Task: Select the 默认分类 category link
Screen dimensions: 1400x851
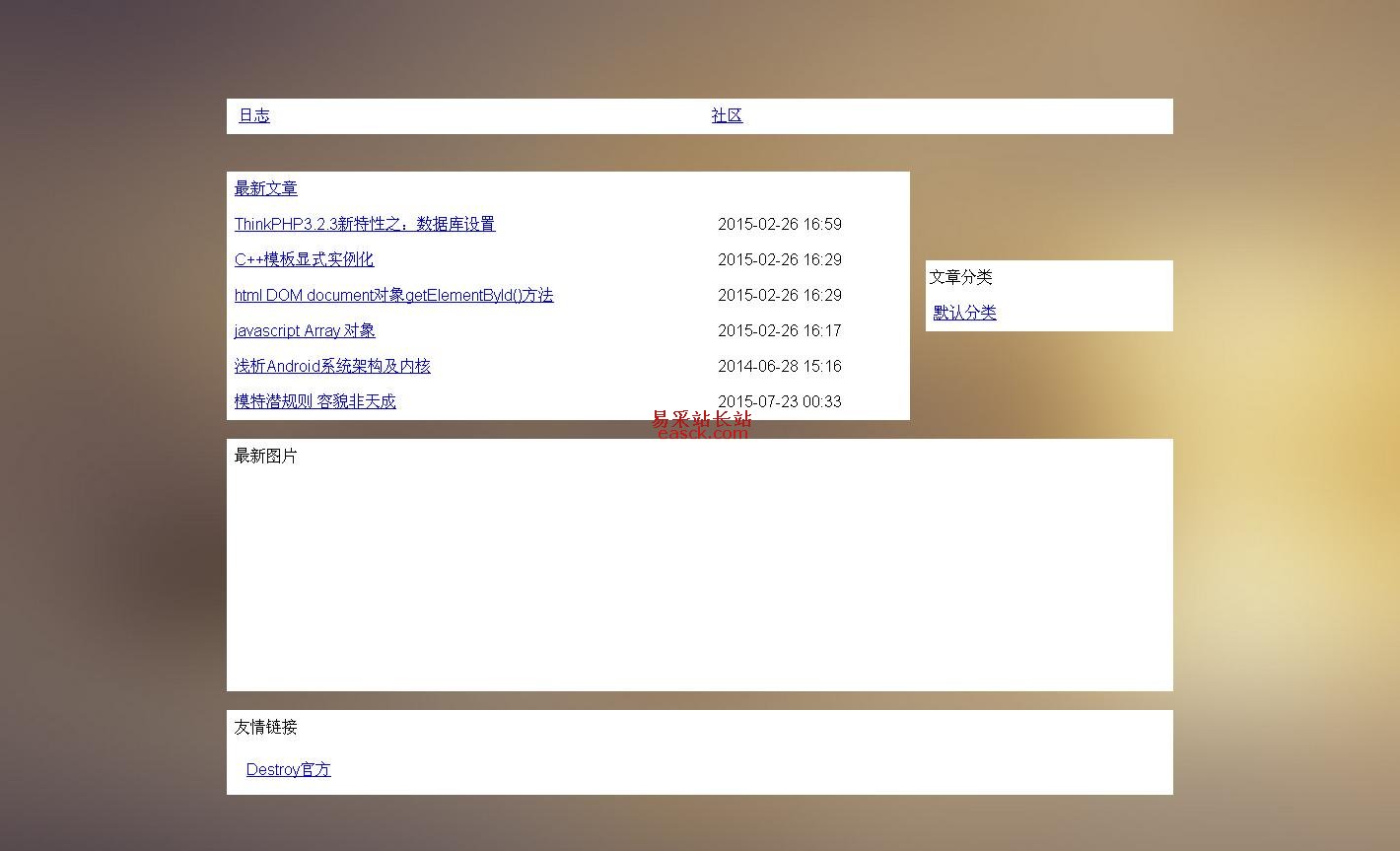Action: point(964,313)
